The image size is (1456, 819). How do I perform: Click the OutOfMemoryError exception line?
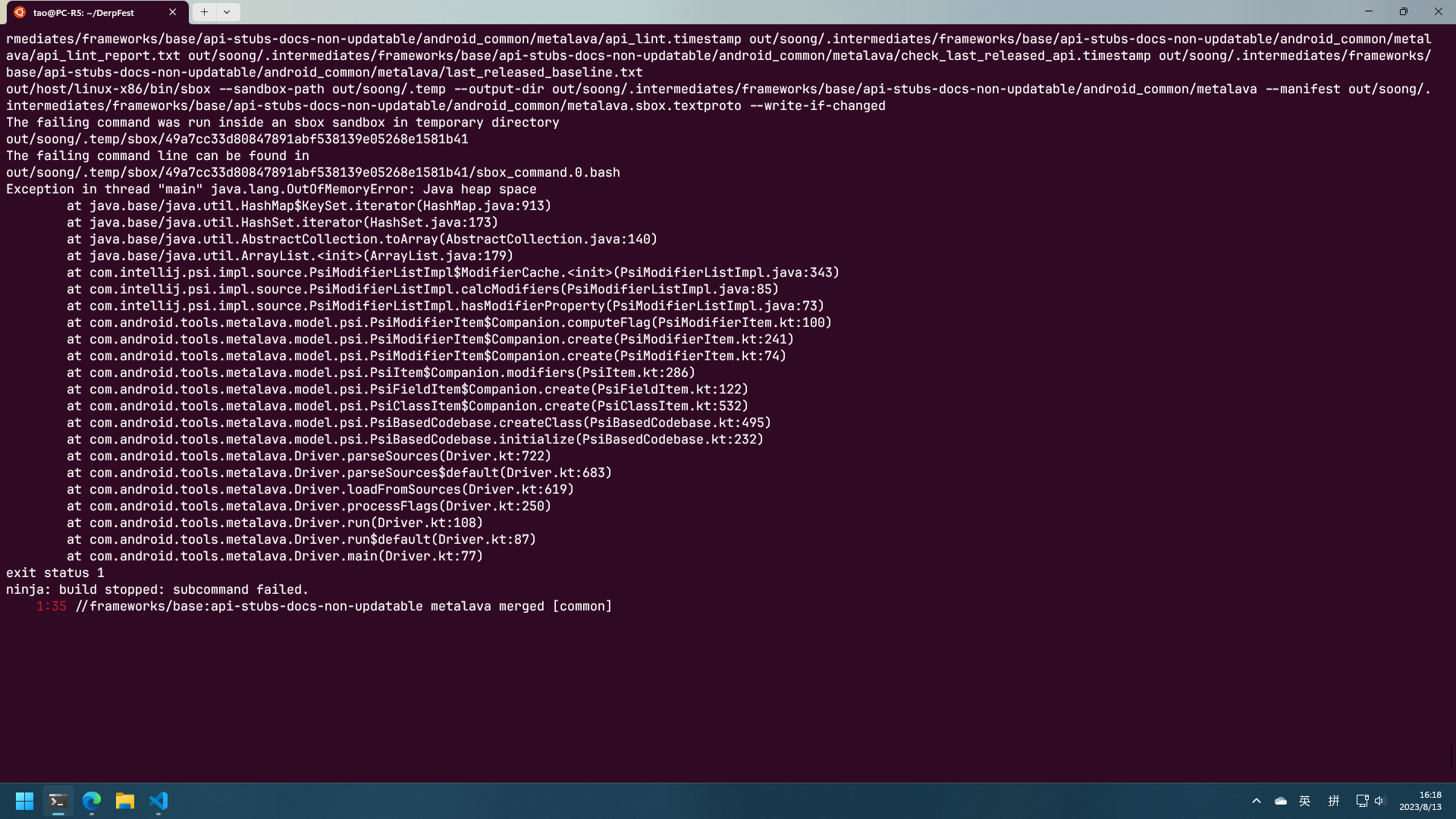click(271, 190)
